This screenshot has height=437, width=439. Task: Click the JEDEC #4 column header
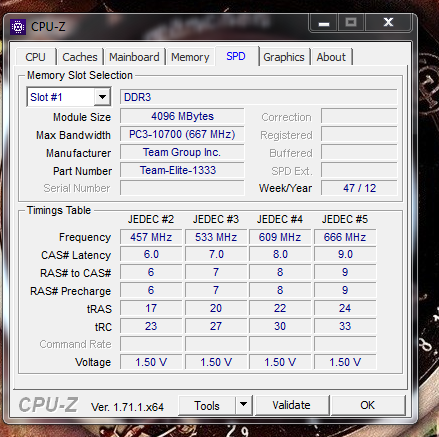280,219
